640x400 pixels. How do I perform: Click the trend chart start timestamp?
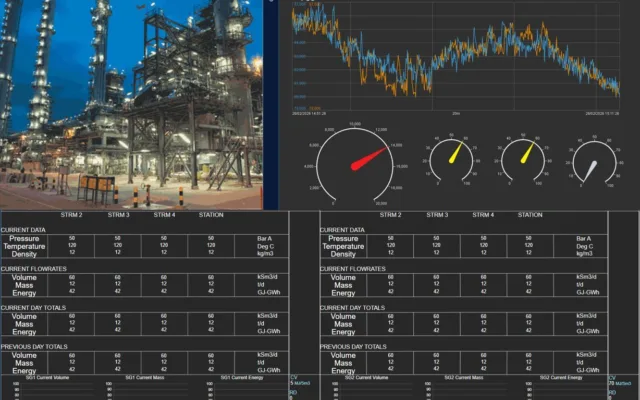pyautogui.click(x=309, y=115)
